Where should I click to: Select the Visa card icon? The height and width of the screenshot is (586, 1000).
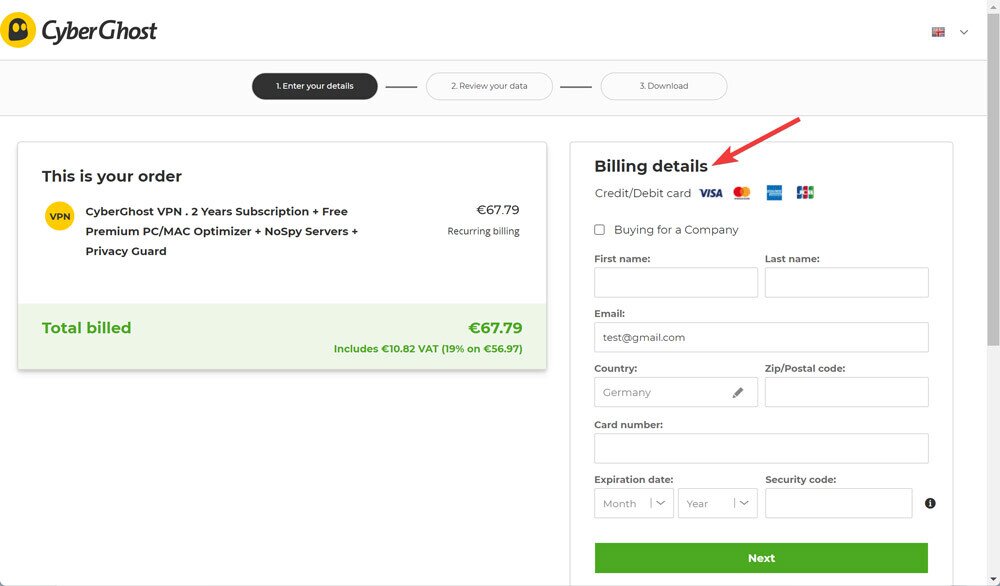click(711, 193)
